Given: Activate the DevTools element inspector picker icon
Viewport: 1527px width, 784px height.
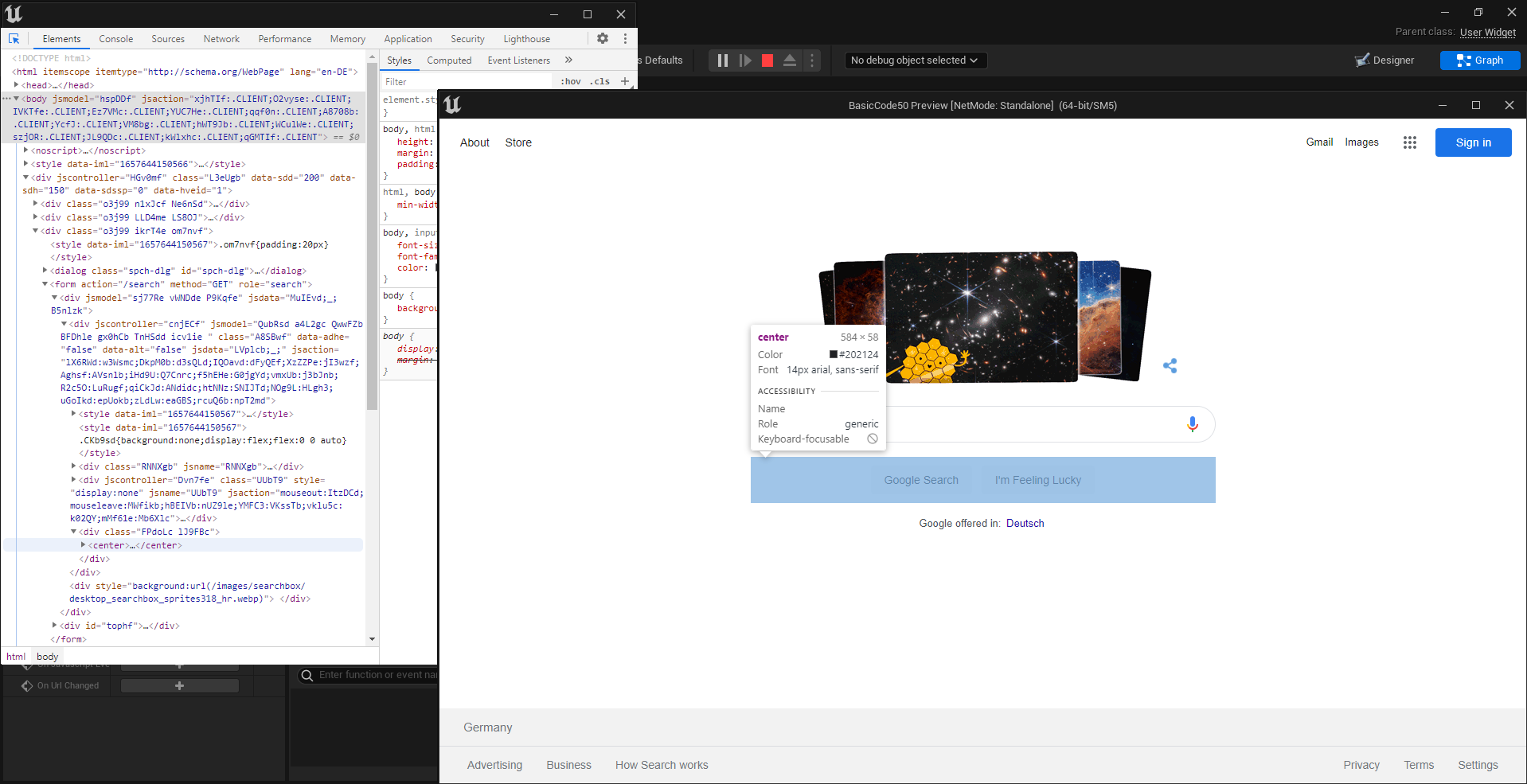Looking at the screenshot, I should click(x=14, y=38).
